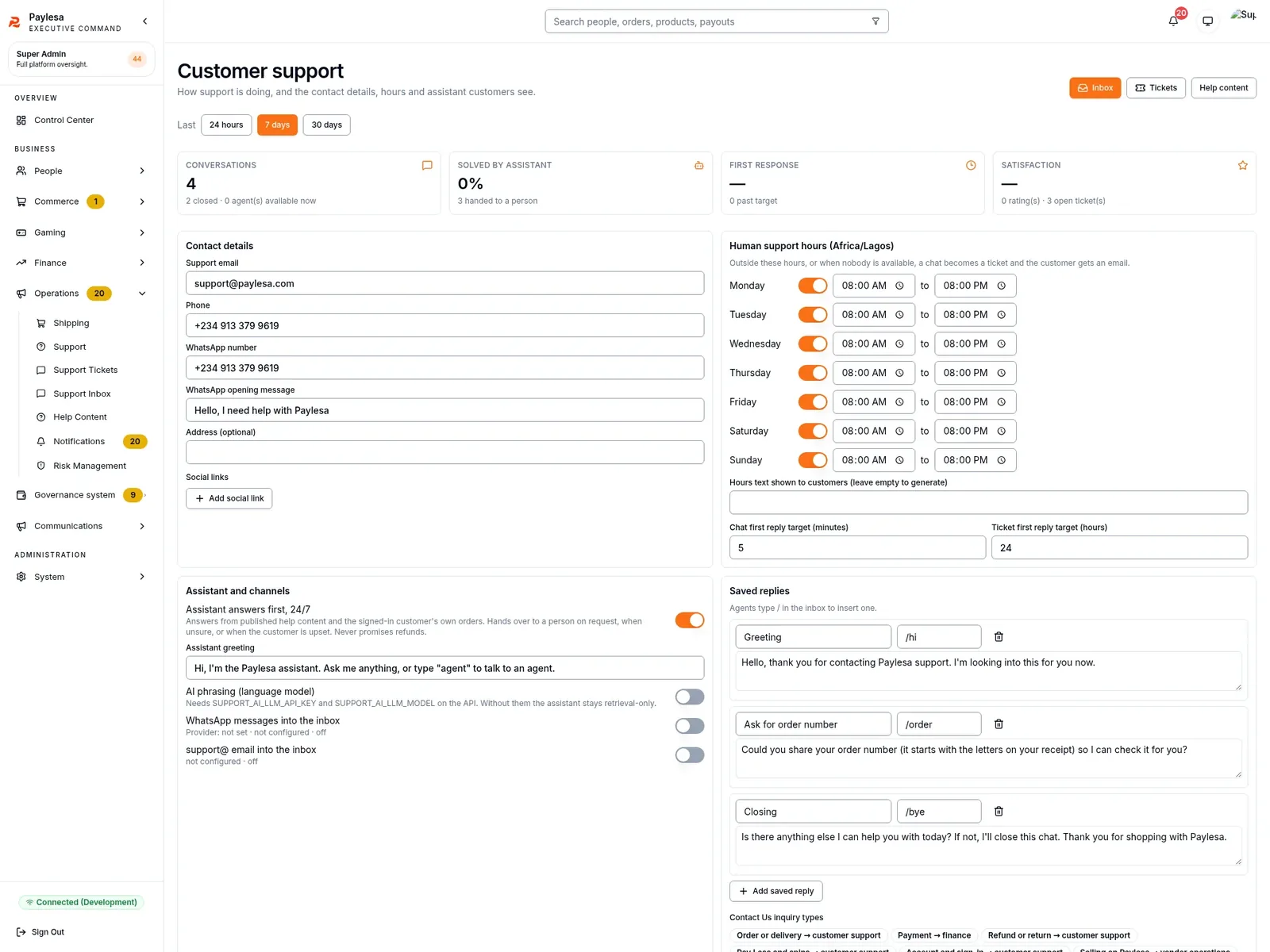Click the Add saved reply button
Image resolution: width=1270 pixels, height=952 pixels.
(x=775, y=891)
